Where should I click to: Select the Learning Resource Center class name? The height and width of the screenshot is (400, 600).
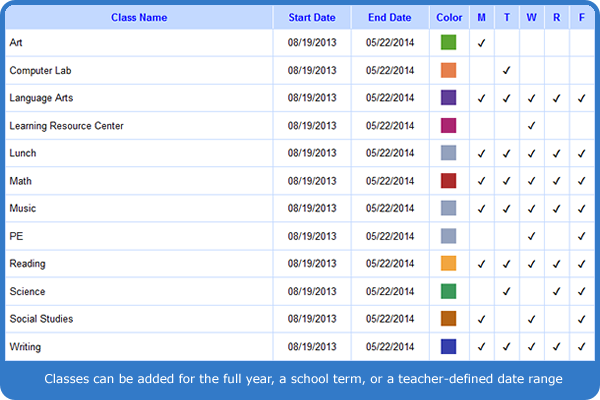tap(66, 126)
